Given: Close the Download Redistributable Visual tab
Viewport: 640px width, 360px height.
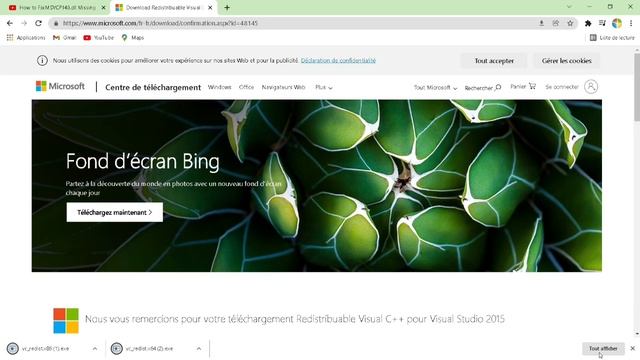Looking at the screenshot, I should pos(210,7).
